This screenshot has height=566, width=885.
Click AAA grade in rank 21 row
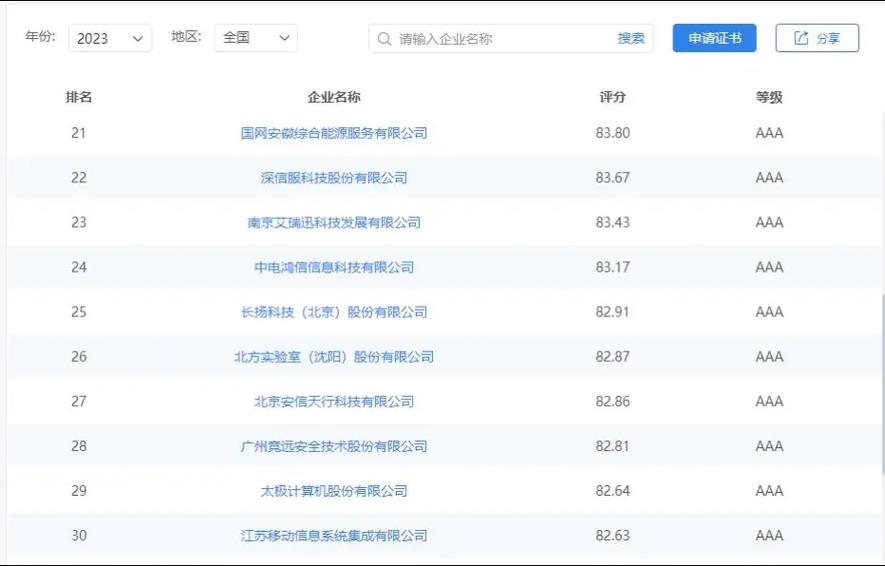point(769,133)
